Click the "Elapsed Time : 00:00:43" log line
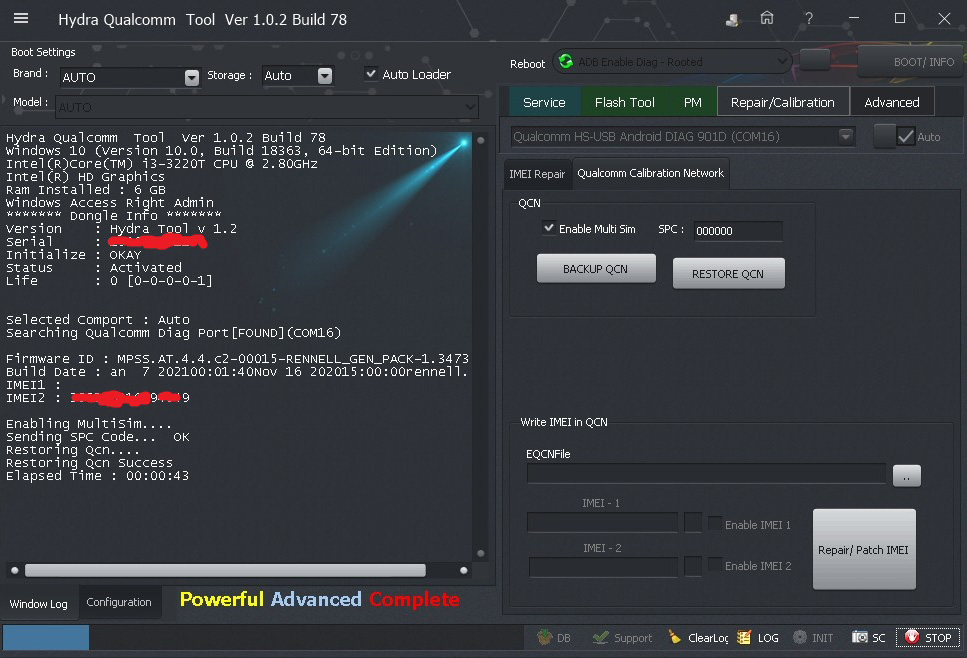The width and height of the screenshot is (967, 658). tap(97, 475)
